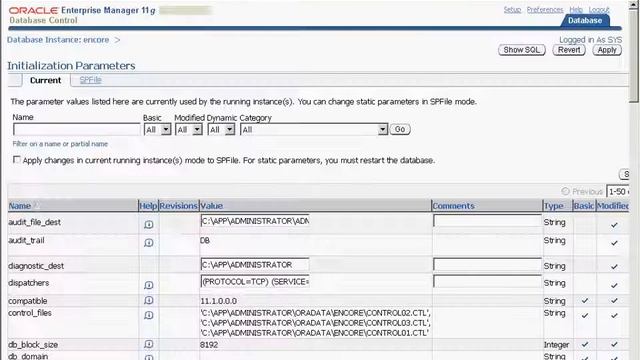Click the dispatchers parameter name
Image resolution: width=640 pixels, height=360 pixels.
click(x=29, y=283)
